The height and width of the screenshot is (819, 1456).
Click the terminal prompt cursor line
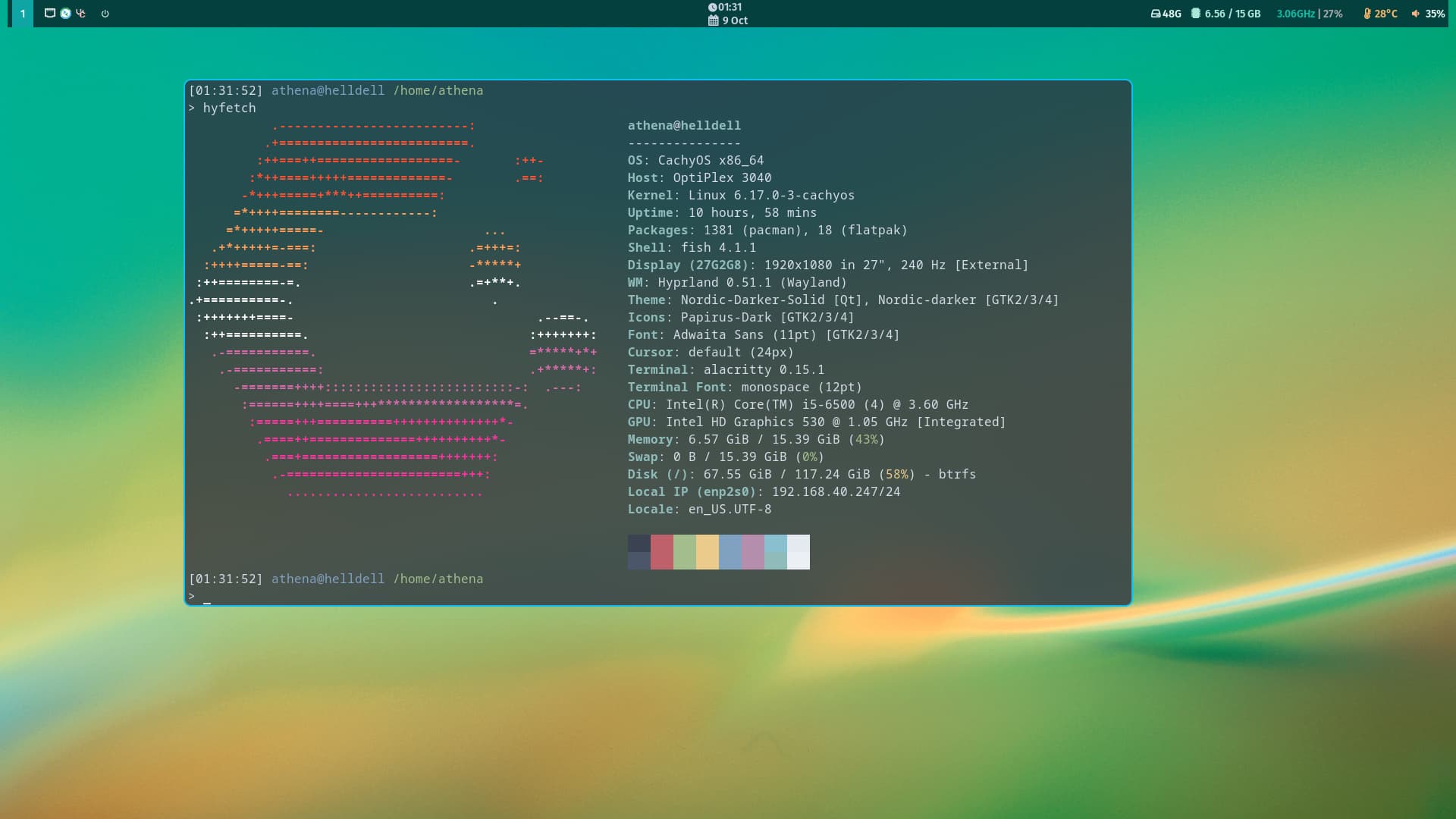206,597
